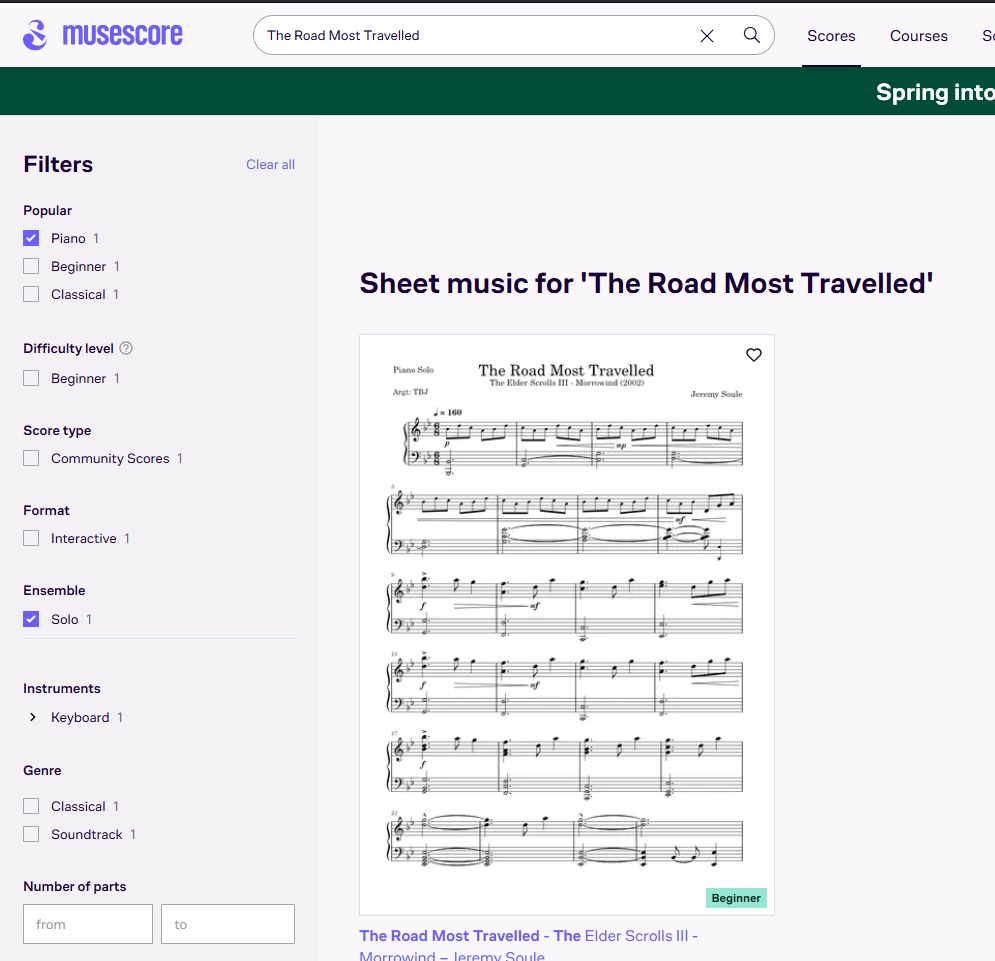Viewport: 995px width, 961px height.
Task: Open the sheet music preview thumbnail
Action: click(x=567, y=625)
